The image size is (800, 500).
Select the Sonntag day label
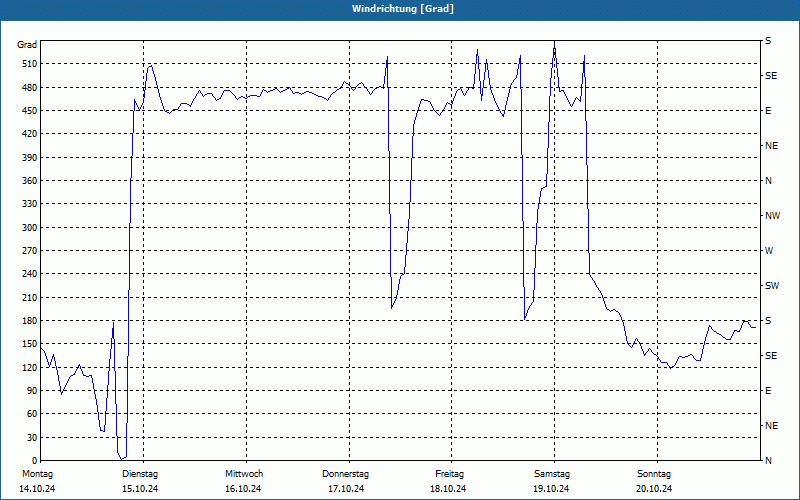pos(654,474)
